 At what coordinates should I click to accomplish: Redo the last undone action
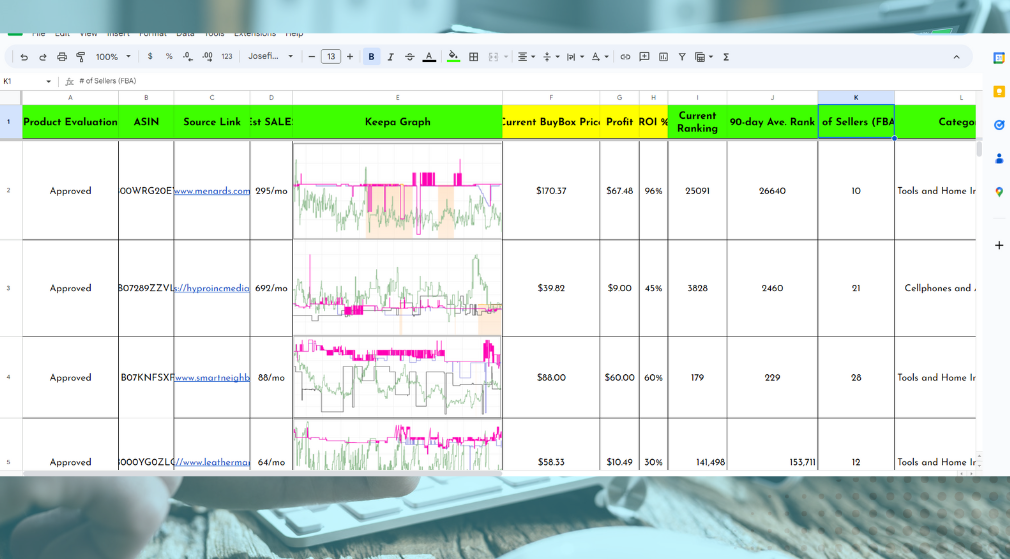pyautogui.click(x=43, y=57)
